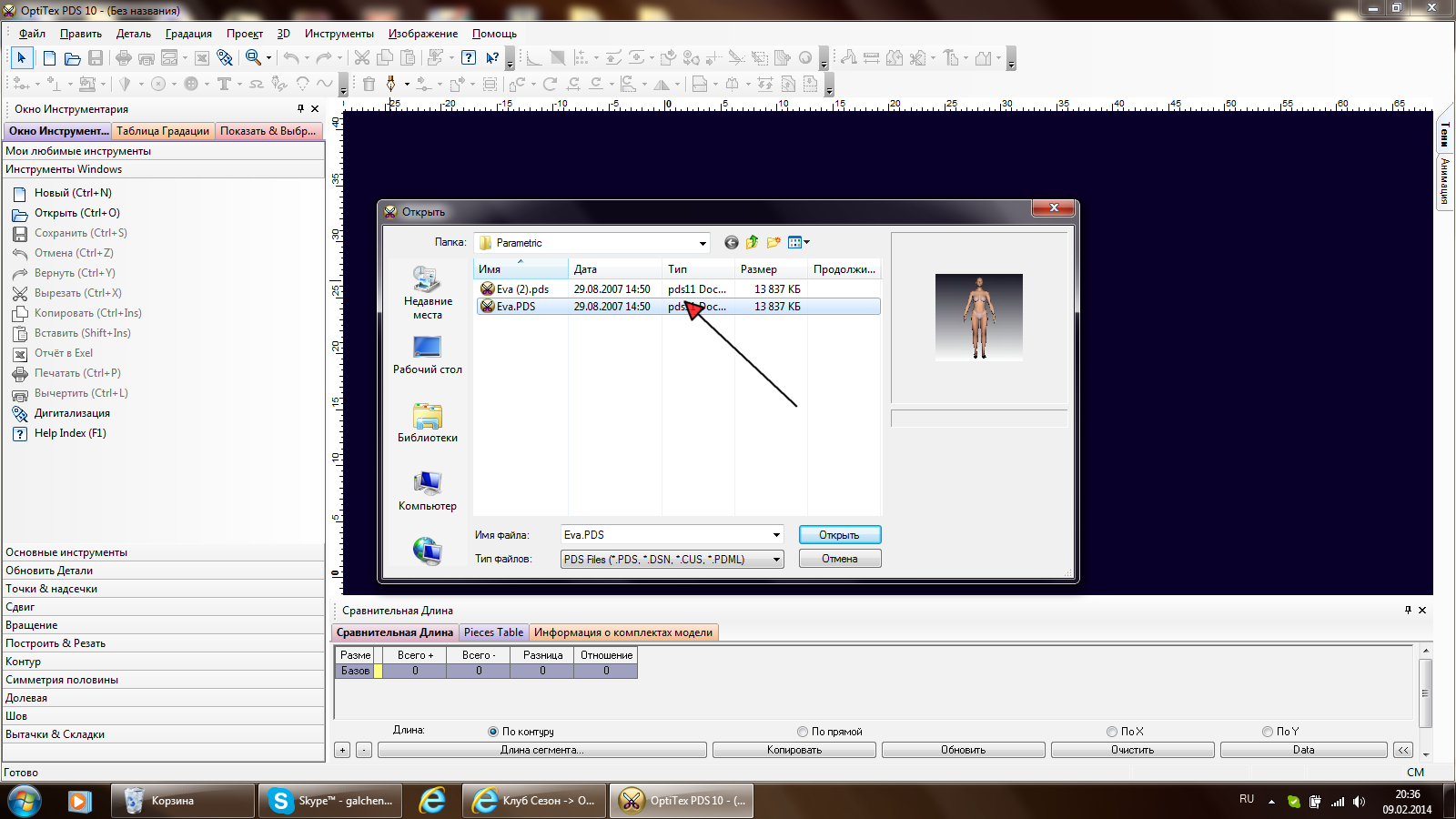Select the 'По контуру' radio button
1456x819 pixels.
pyautogui.click(x=493, y=732)
